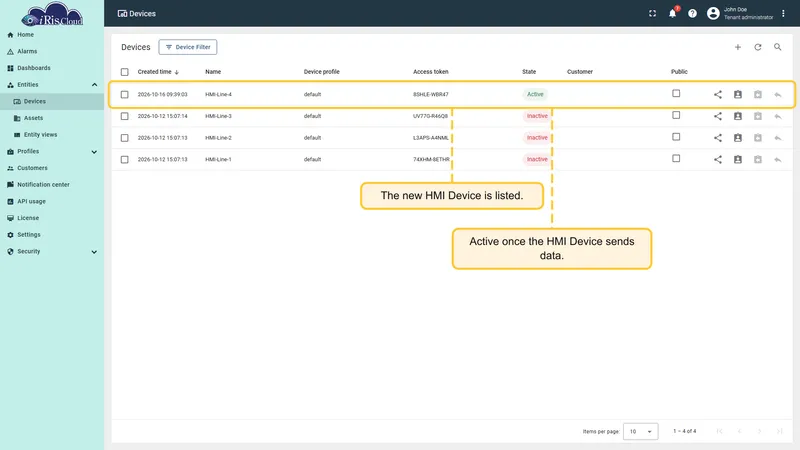Select the HMI-Line-3 row checkbox
This screenshot has height=450, width=800.
click(124, 116)
